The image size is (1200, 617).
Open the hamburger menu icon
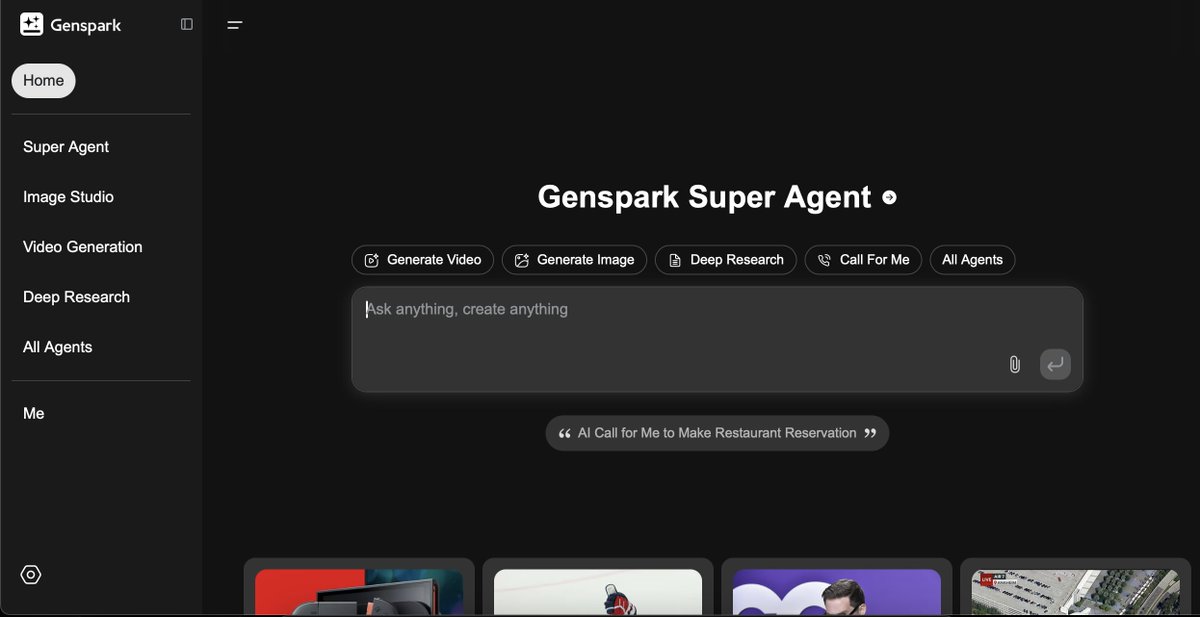235,25
